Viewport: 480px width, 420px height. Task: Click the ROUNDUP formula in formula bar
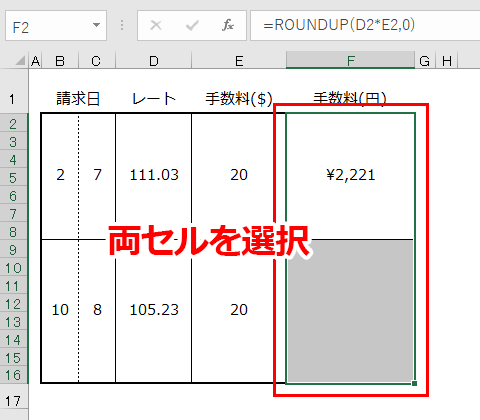pyautogui.click(x=339, y=25)
